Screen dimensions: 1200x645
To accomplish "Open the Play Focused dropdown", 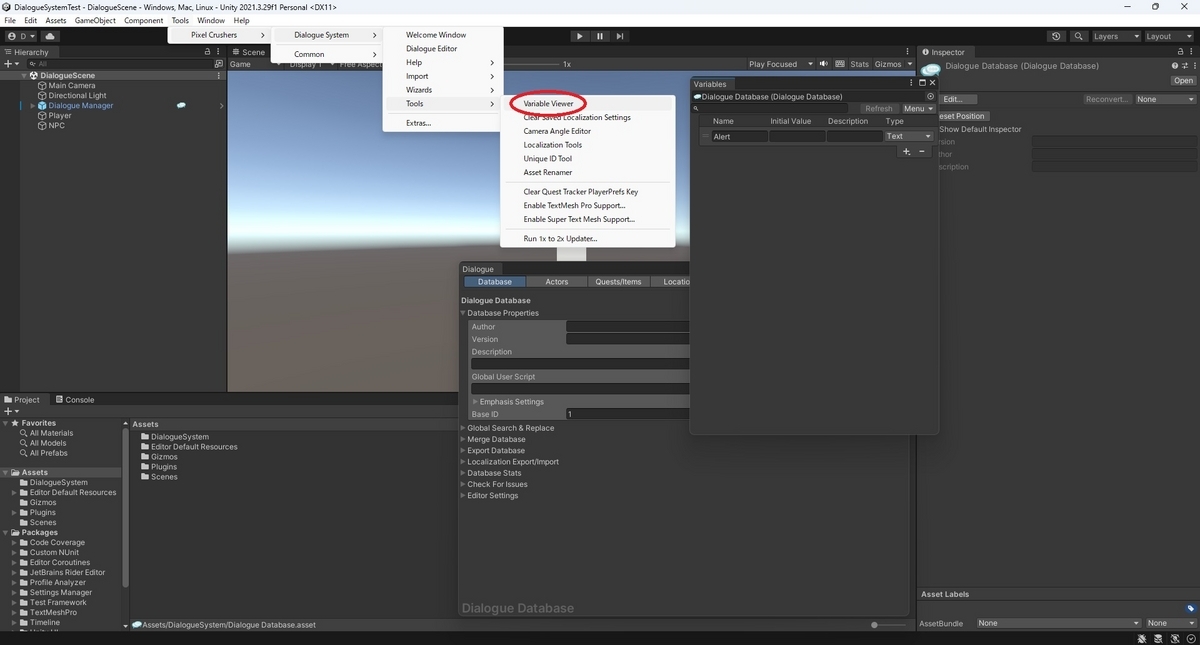I will [x=779, y=64].
